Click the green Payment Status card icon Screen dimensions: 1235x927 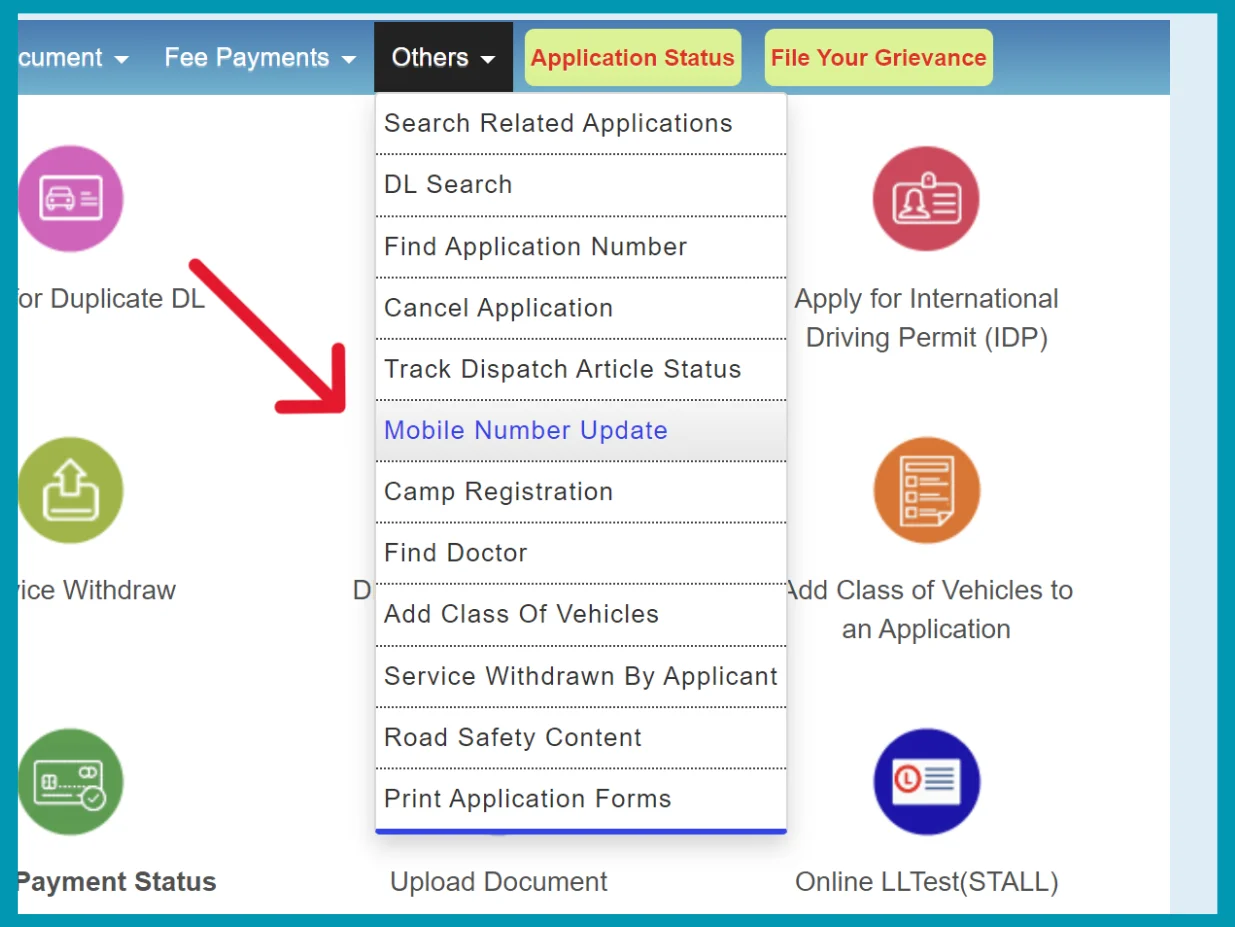coord(70,782)
